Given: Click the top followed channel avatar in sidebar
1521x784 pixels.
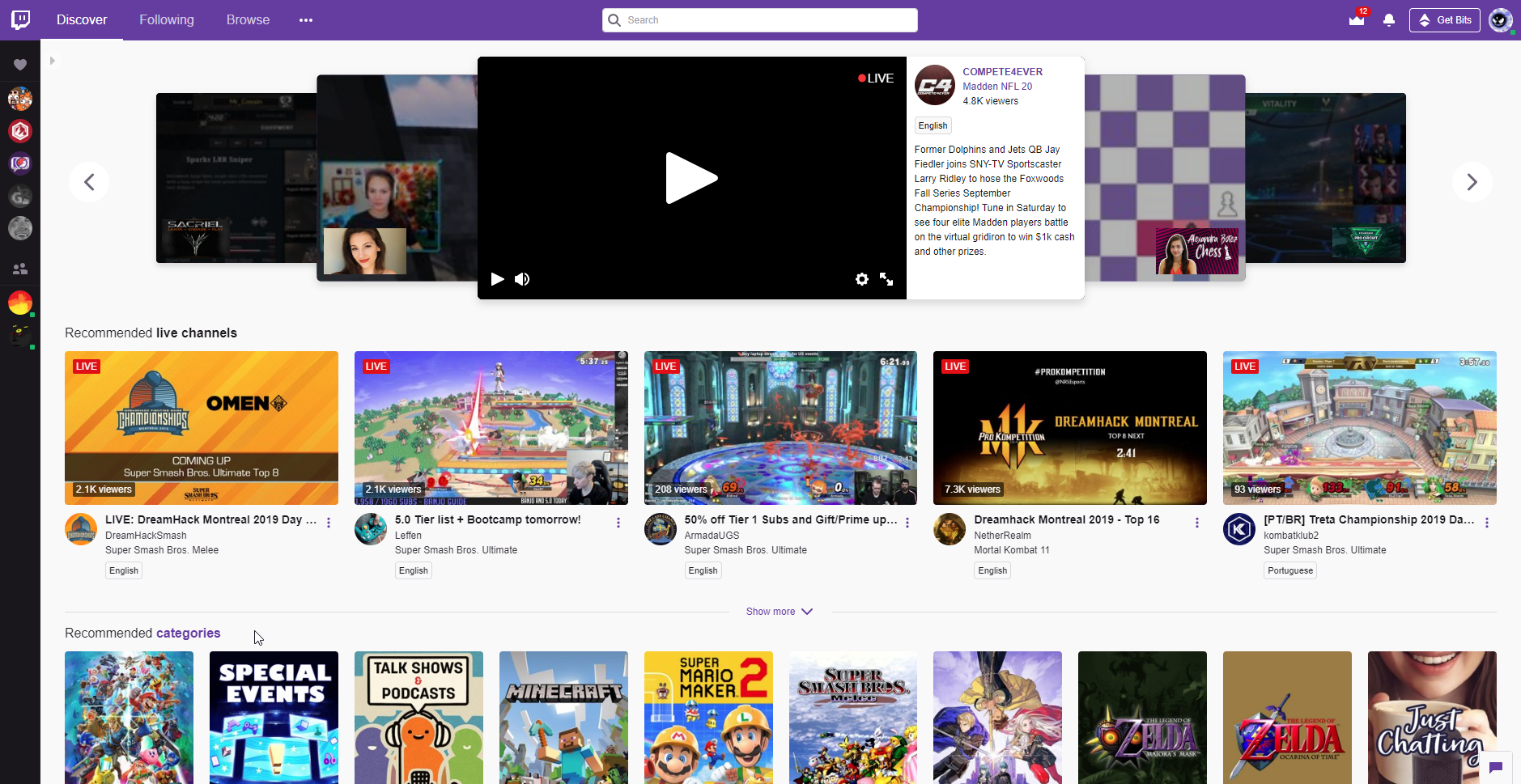Looking at the screenshot, I should [20, 99].
